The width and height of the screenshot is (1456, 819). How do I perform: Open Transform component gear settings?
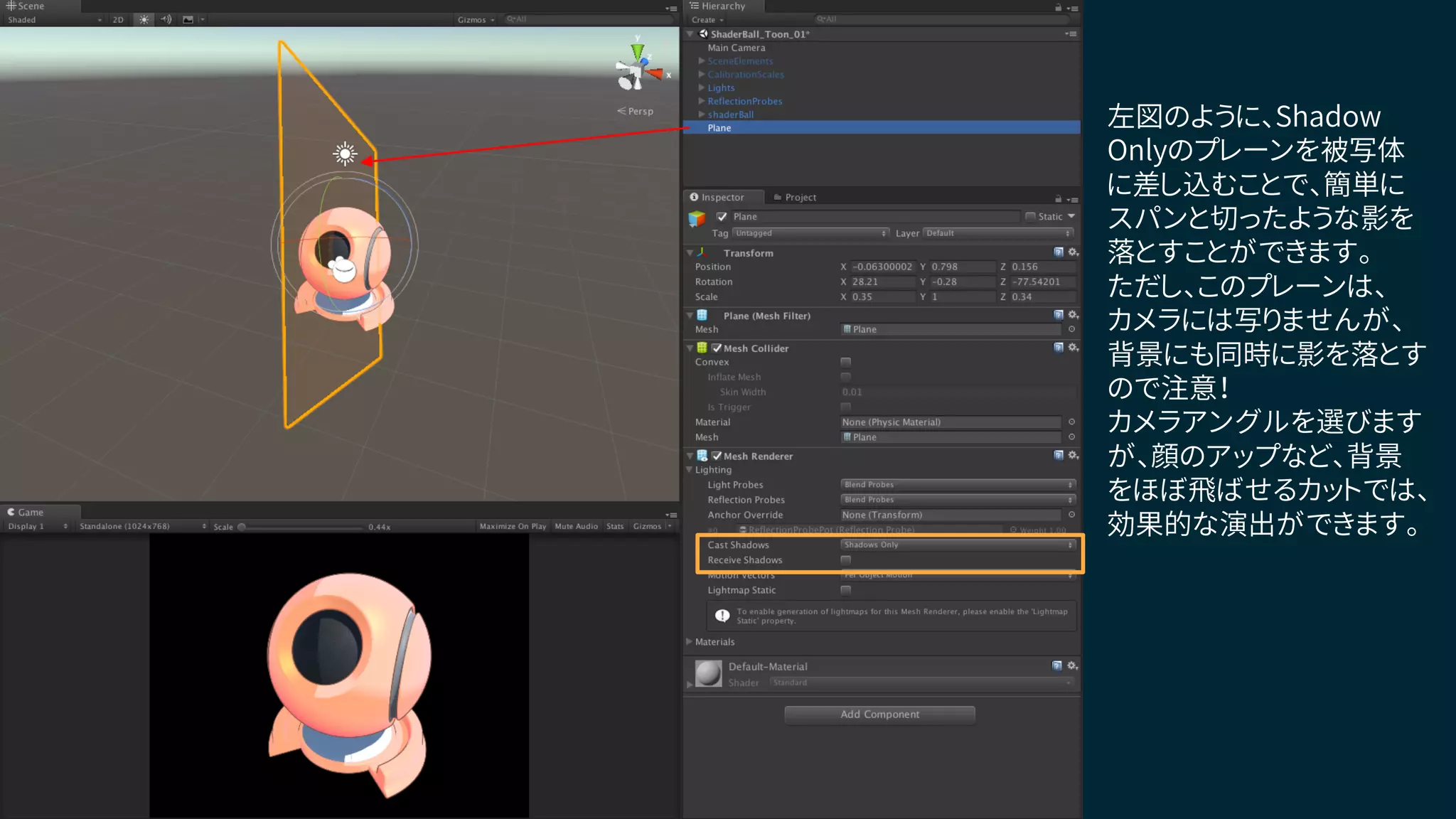(1074, 252)
